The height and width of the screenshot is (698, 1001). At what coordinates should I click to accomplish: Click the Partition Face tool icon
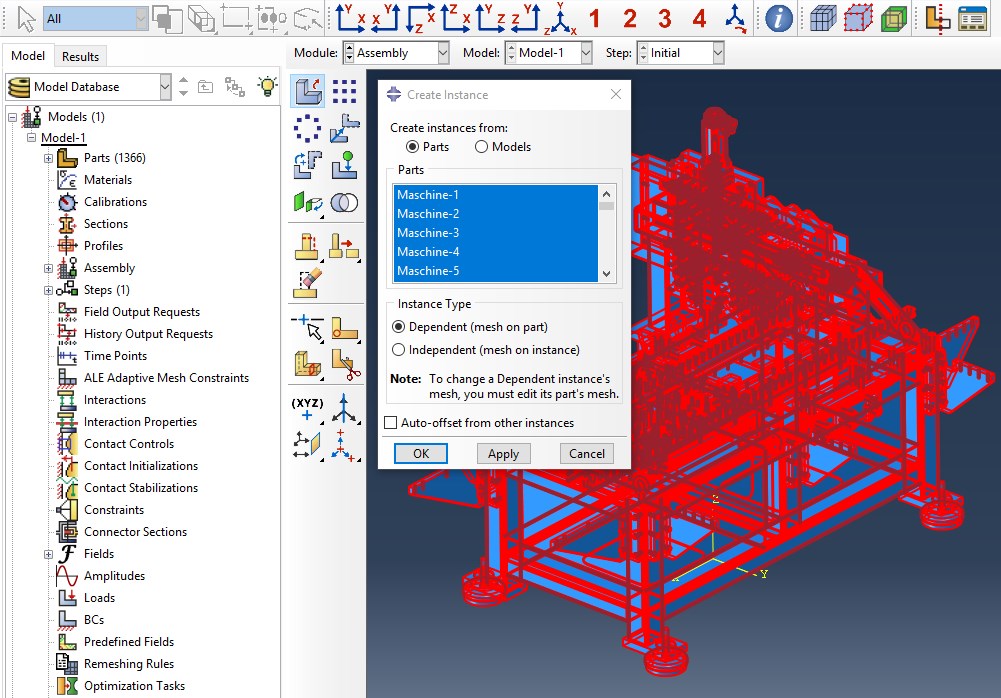click(345, 329)
